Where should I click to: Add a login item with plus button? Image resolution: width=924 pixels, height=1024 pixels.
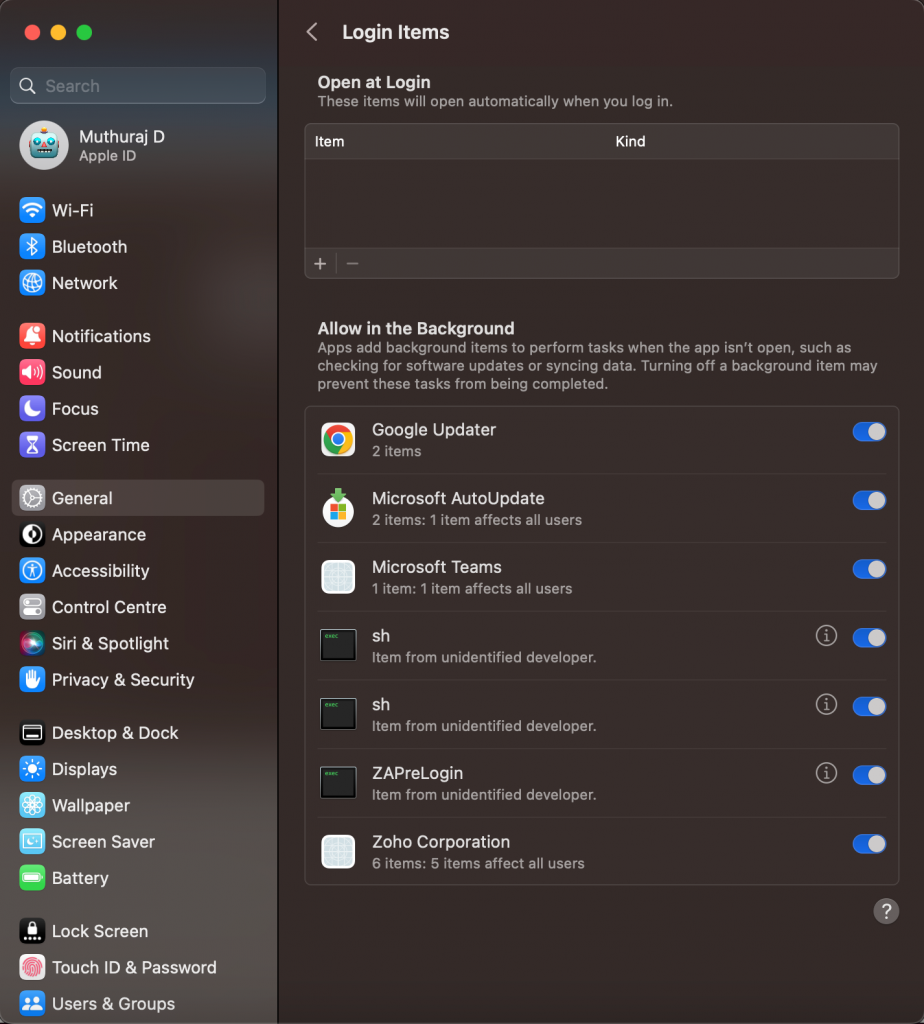(x=320, y=264)
